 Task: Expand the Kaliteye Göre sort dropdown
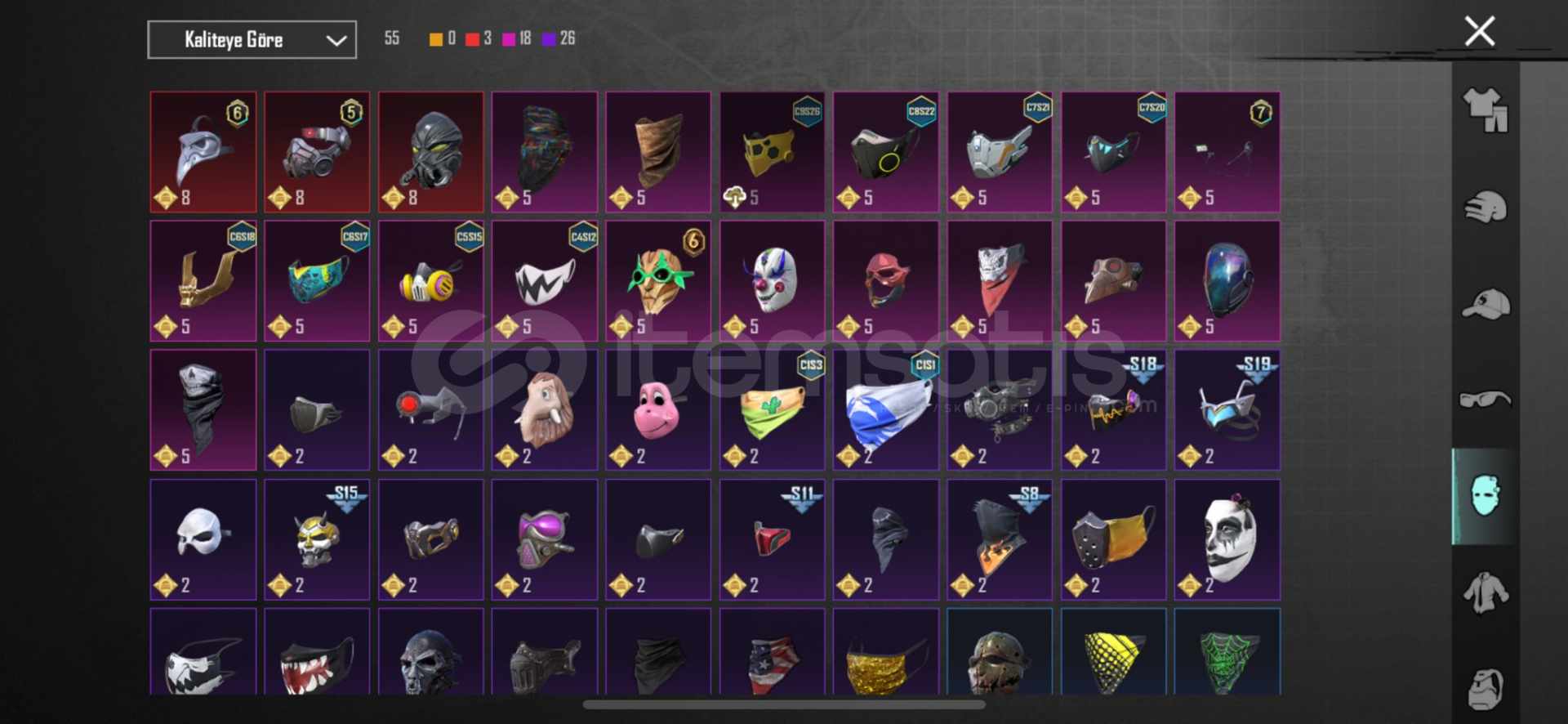(252, 39)
